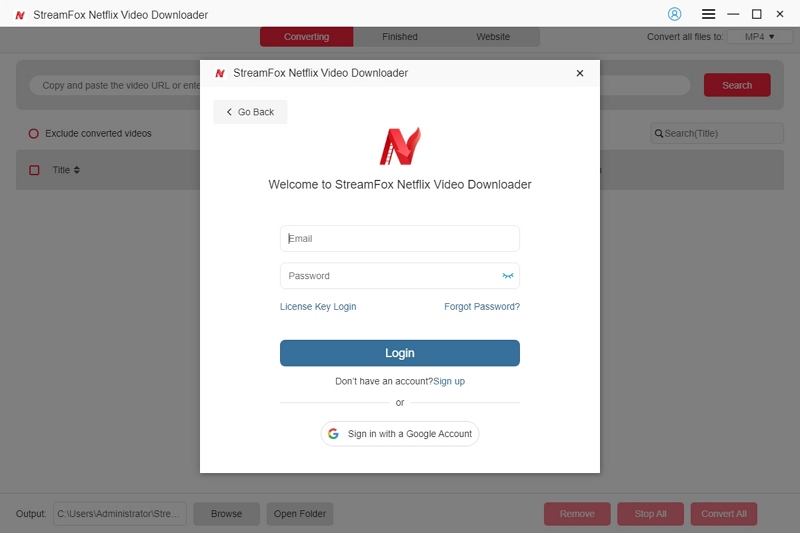Click the Google logo icon
Viewport: 800px width, 533px height.
pos(334,434)
